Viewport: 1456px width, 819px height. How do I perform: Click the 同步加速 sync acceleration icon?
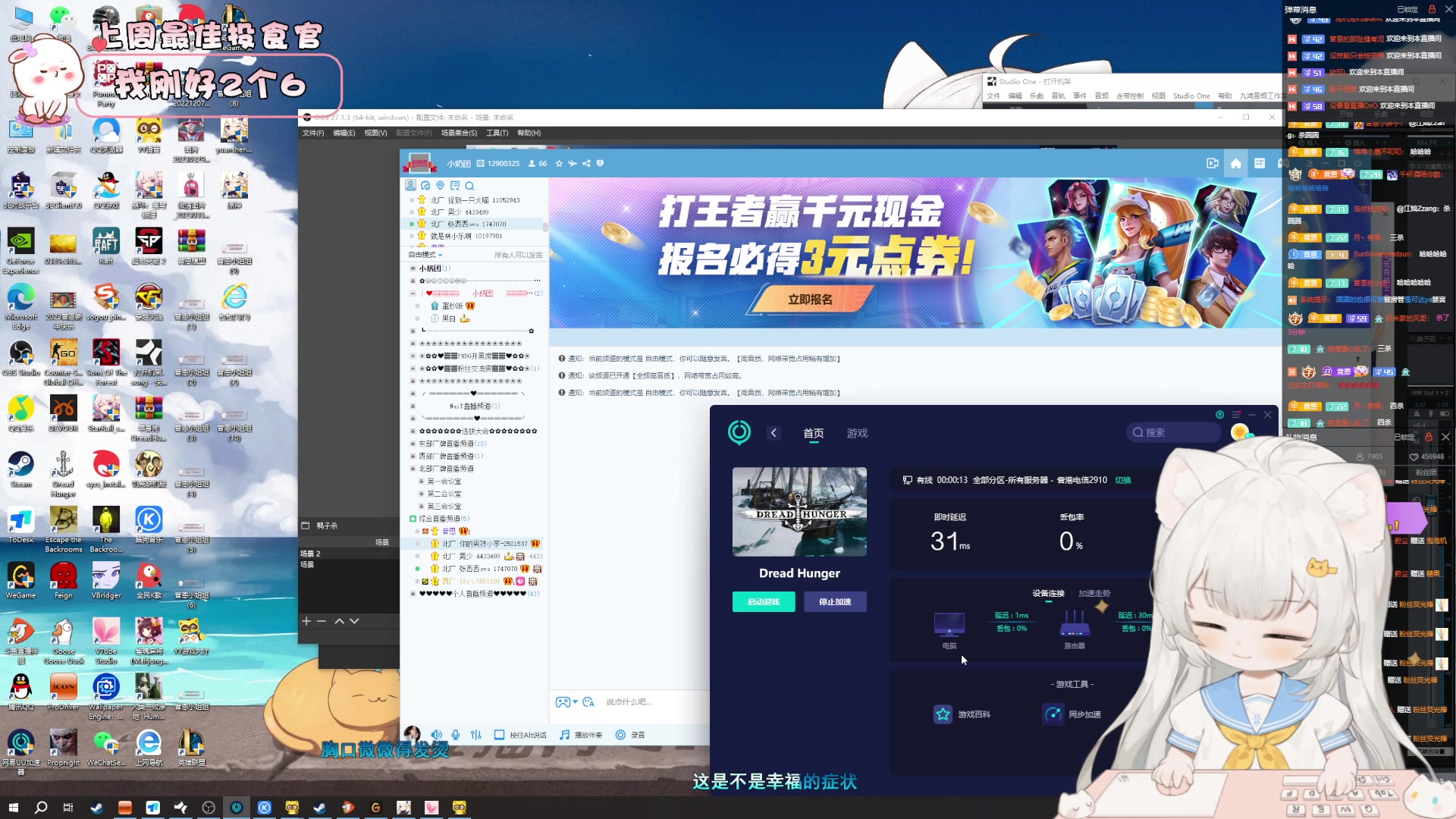click(1053, 714)
